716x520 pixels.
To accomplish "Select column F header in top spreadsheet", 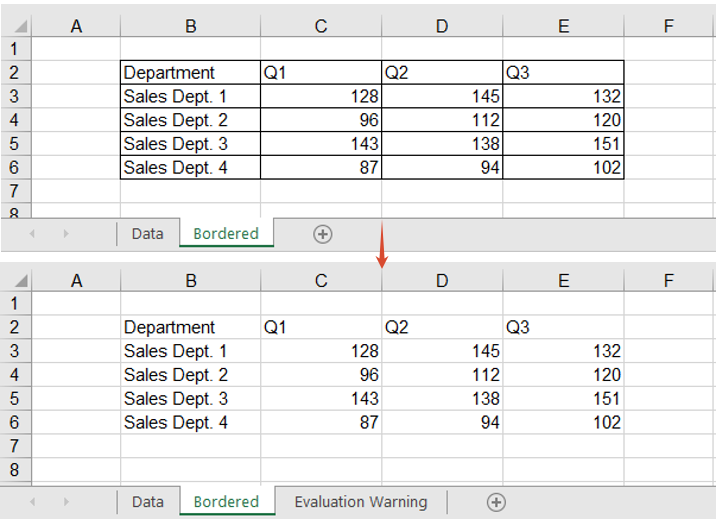I will [x=669, y=26].
